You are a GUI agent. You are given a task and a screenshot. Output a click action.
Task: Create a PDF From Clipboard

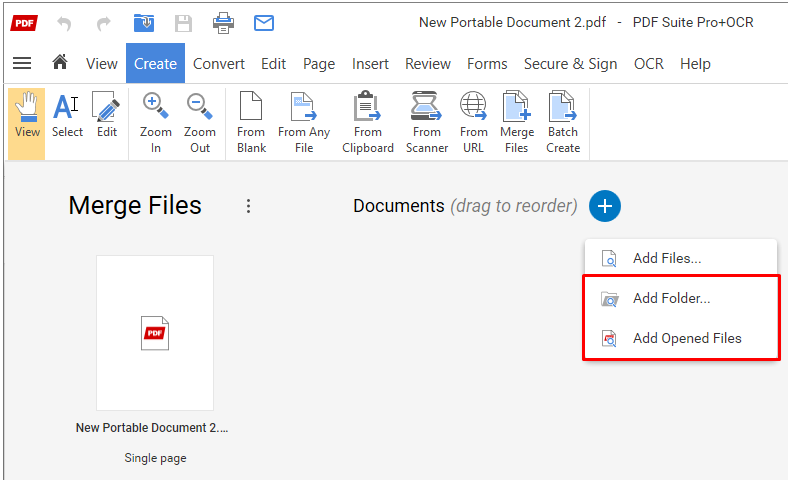click(x=368, y=124)
